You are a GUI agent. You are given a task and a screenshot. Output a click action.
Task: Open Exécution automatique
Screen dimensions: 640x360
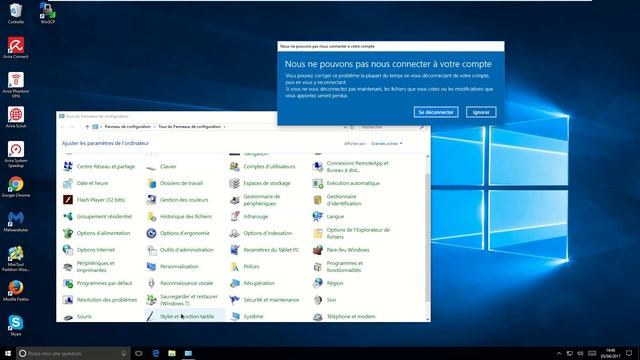pyautogui.click(x=346, y=183)
